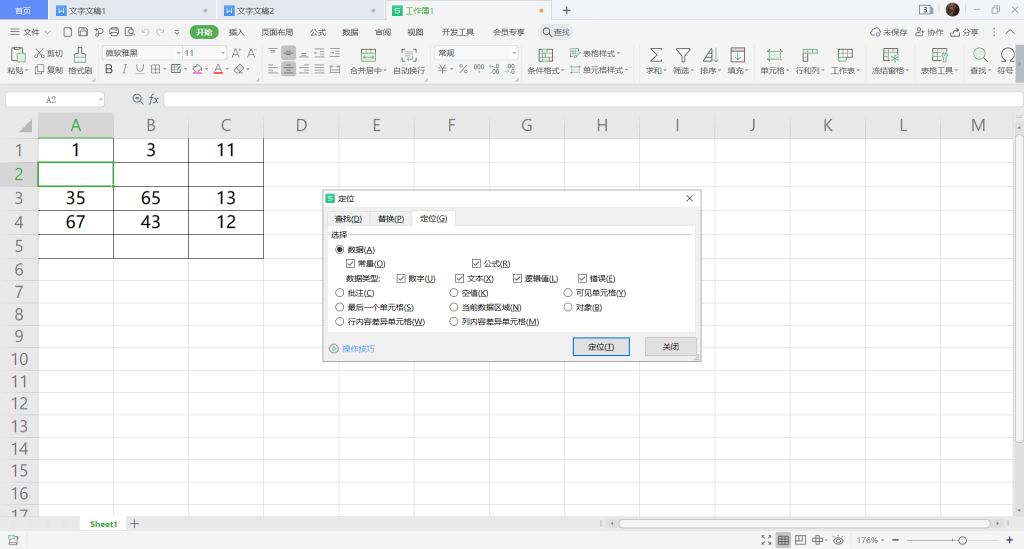
Task: Click the 筛选 Filter funnel icon
Action: (683, 55)
